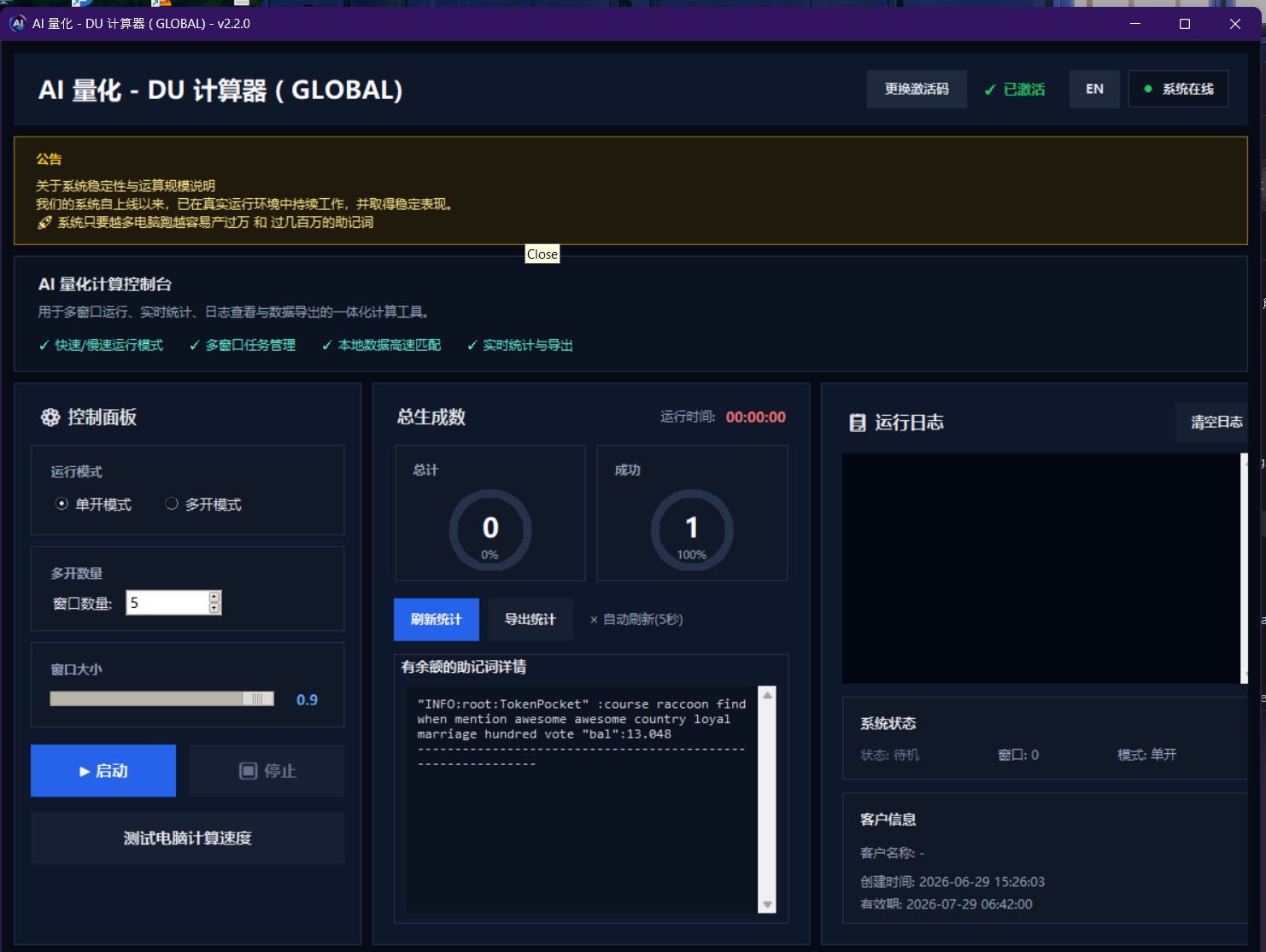Minimize the application window
Screen dimensions: 1266x952
[x=1135, y=23]
